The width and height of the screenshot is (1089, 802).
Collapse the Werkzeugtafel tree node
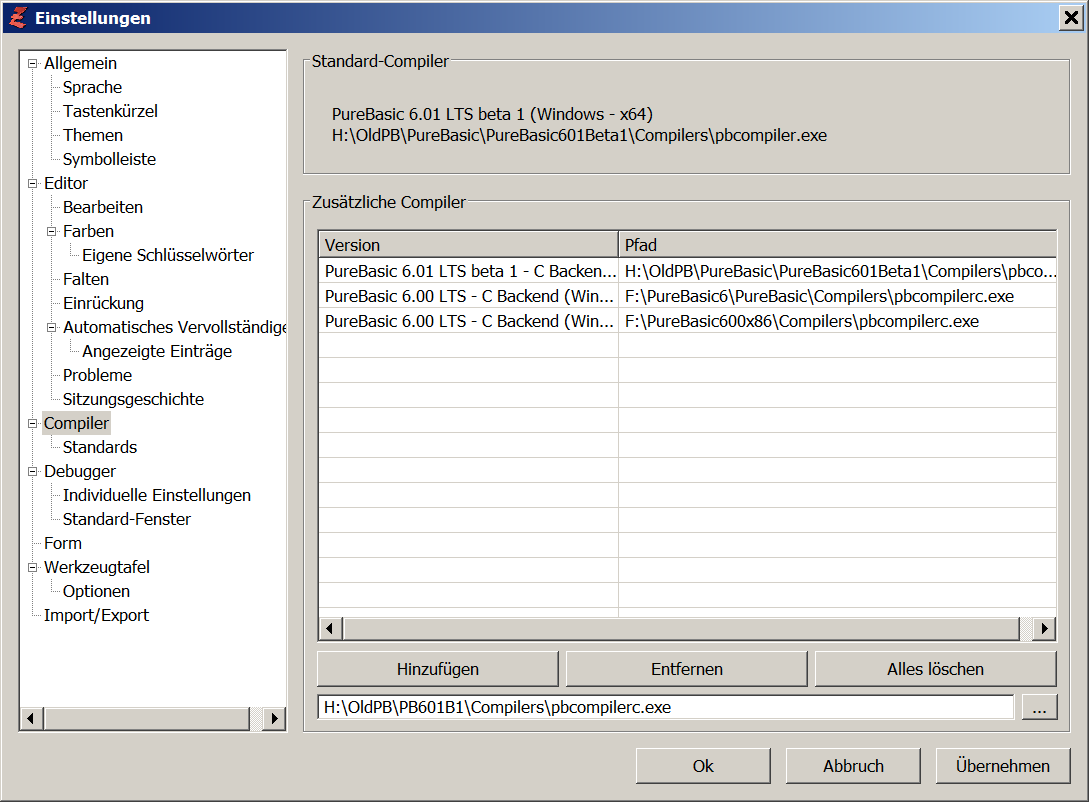32,567
